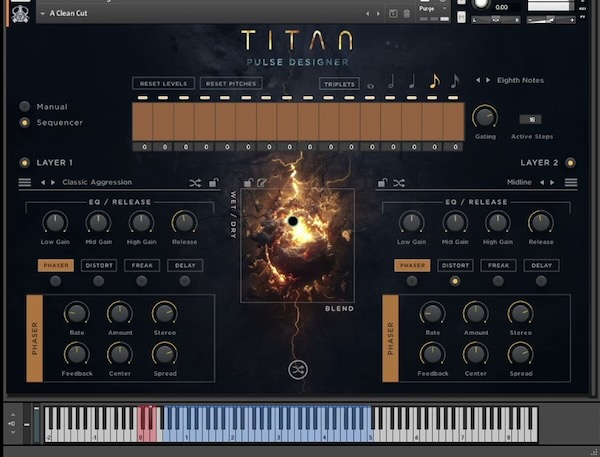Select the highlighted eighth note icon
The image size is (600, 457).
point(434,81)
